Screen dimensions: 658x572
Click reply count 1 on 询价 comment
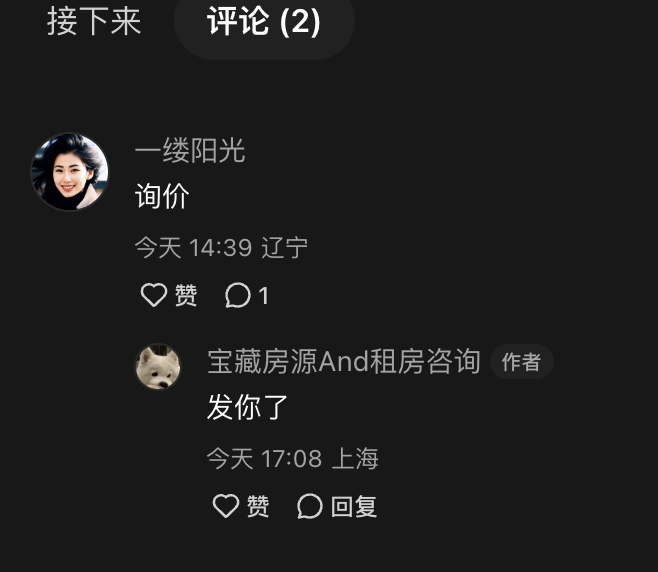[x=264, y=295]
